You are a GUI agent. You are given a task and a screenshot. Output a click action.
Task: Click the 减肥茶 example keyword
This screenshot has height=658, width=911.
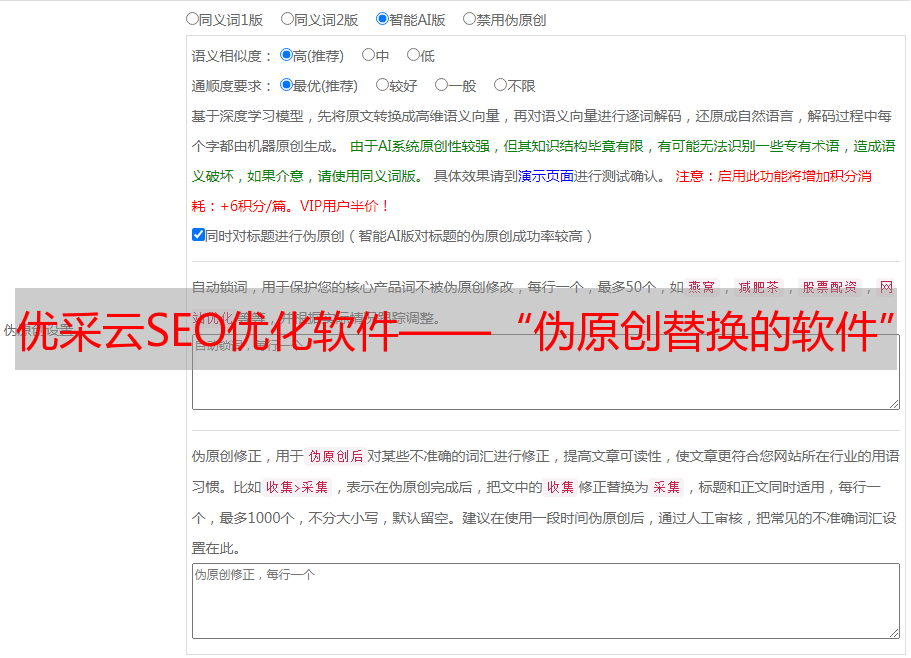tap(758, 287)
